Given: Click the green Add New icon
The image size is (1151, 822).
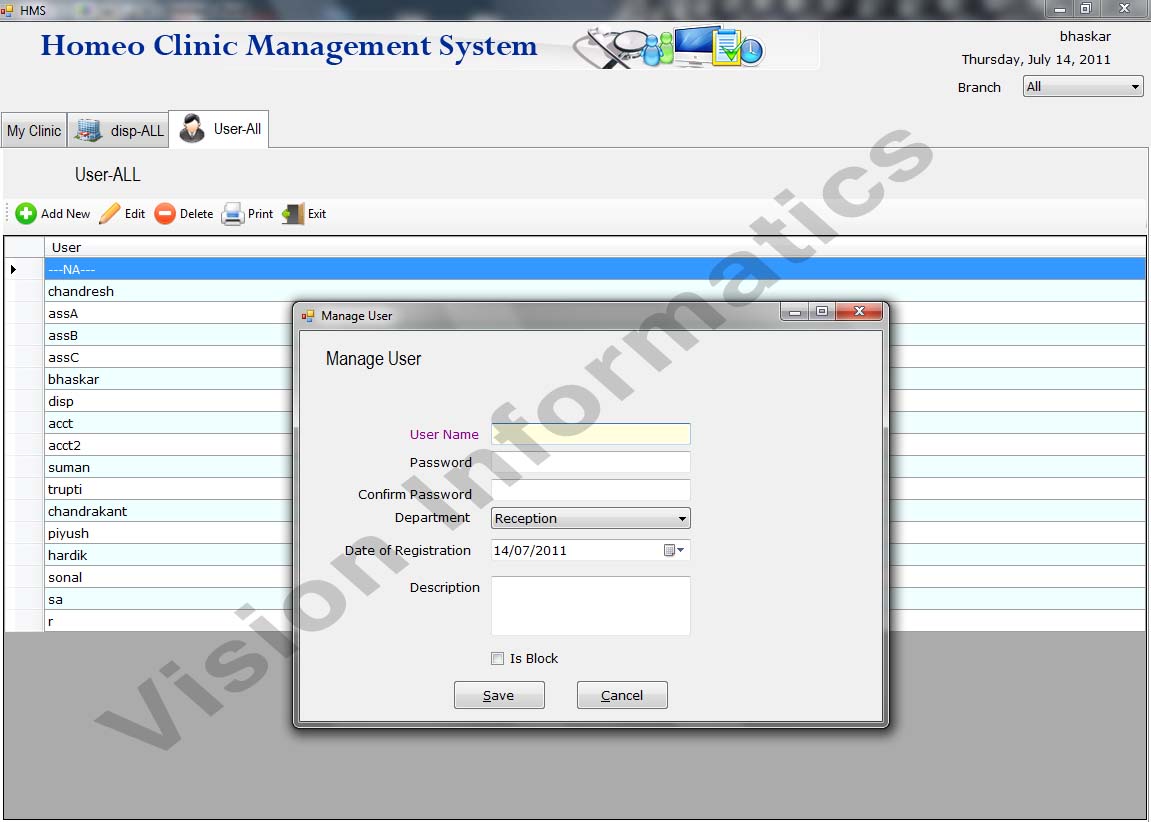Looking at the screenshot, I should tap(26, 214).
